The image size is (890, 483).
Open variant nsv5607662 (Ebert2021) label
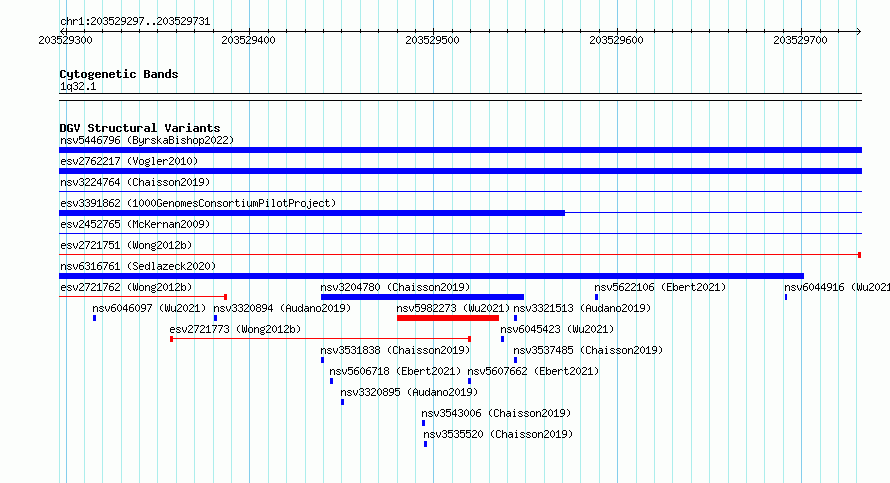(x=534, y=371)
